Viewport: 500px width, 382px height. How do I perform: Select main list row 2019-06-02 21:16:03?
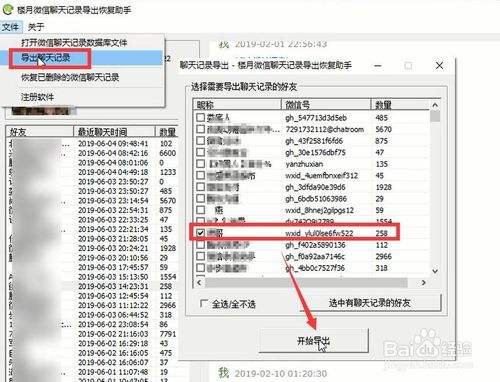point(93,334)
